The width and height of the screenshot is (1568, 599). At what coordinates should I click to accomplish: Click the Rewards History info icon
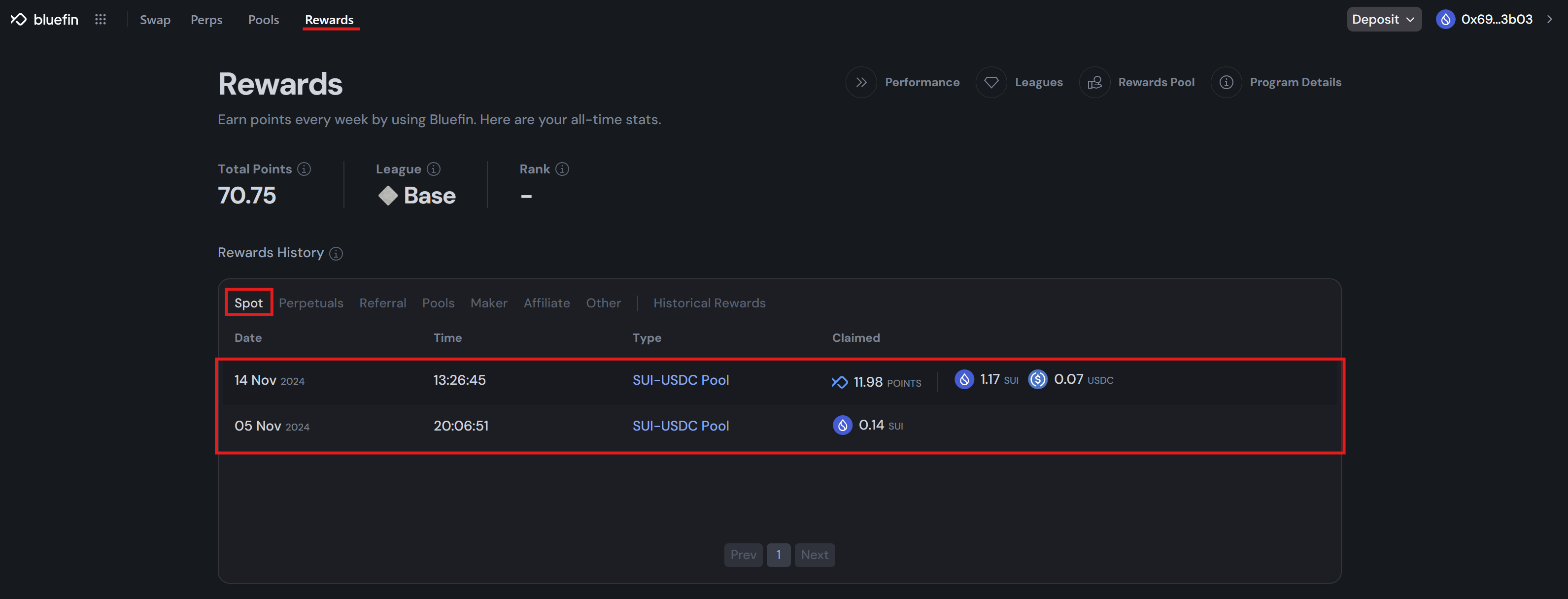point(336,253)
